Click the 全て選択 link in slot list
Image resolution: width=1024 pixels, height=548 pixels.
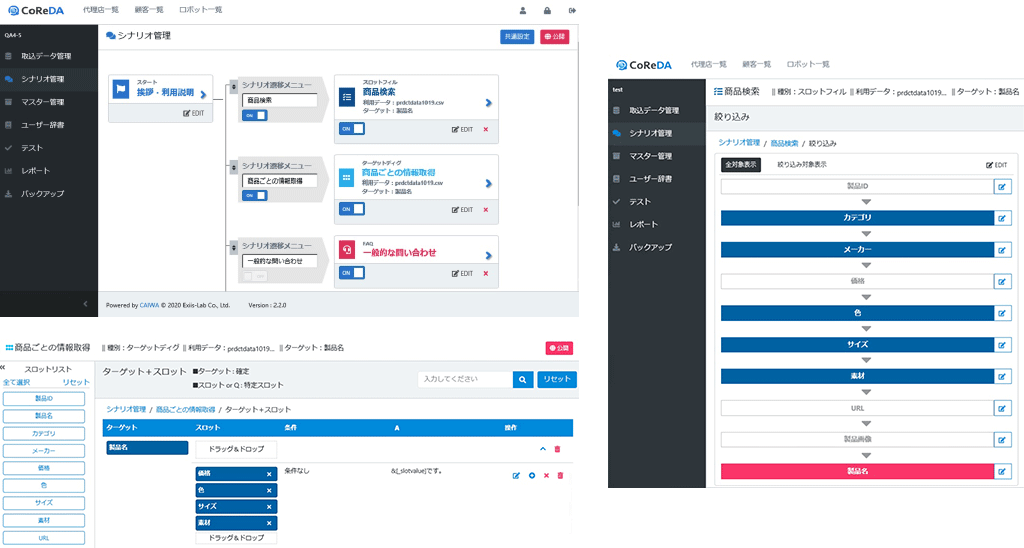coord(17,382)
